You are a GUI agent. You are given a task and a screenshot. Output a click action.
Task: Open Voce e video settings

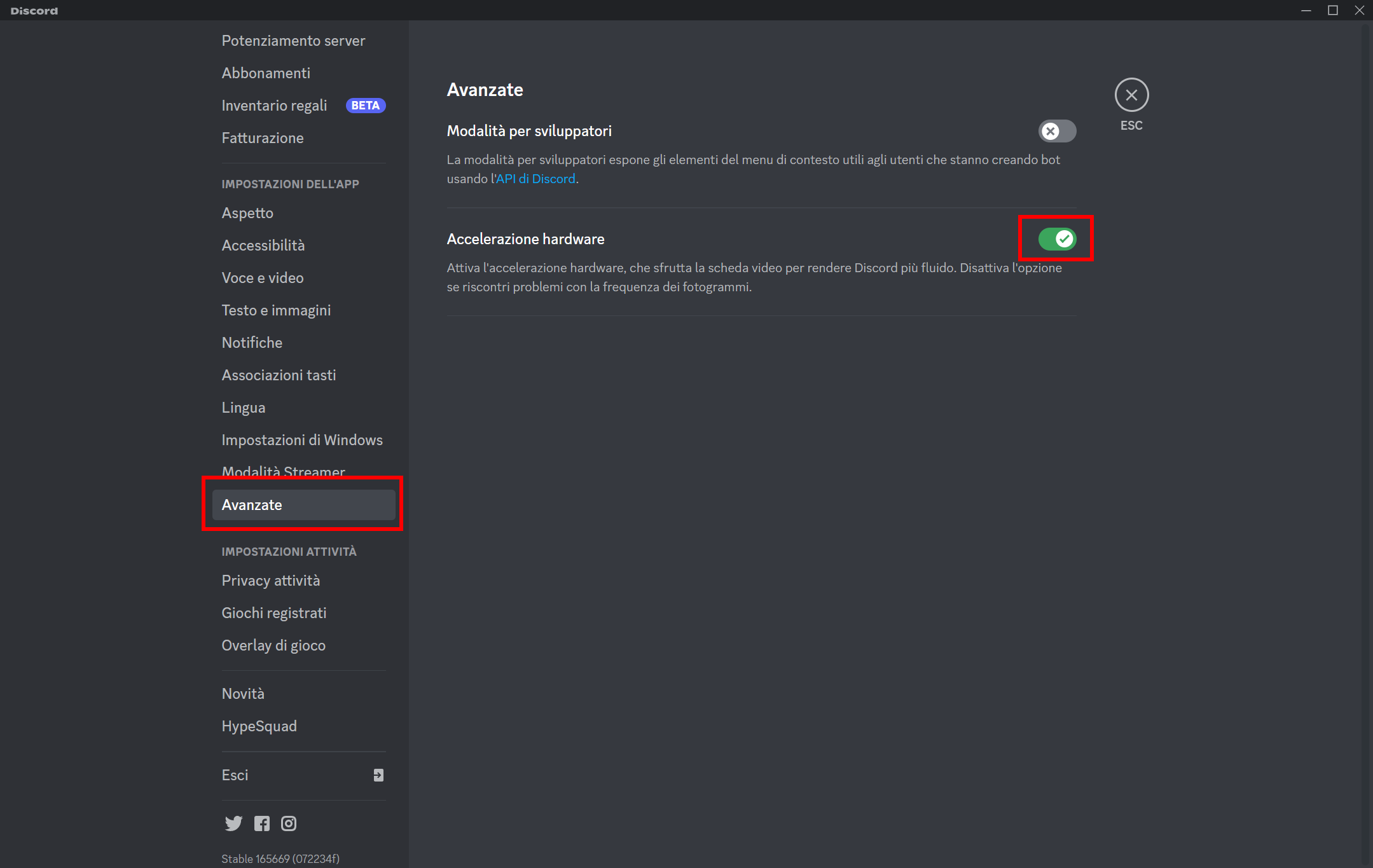pyautogui.click(x=262, y=277)
